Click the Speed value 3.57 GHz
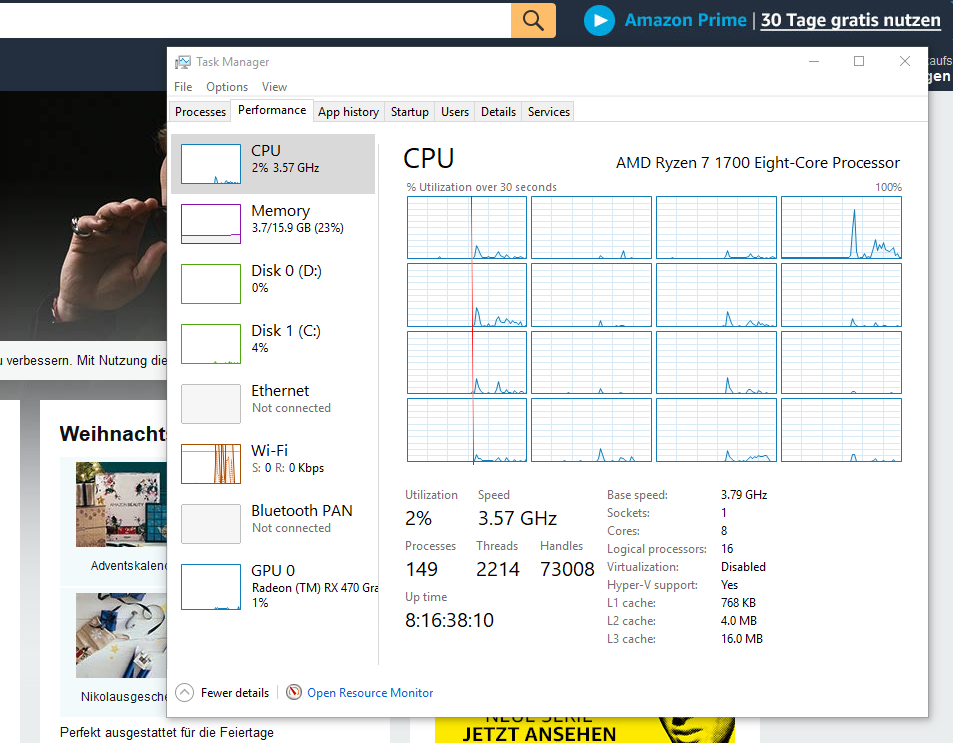Viewport: 953px width, 743px height. [517, 518]
